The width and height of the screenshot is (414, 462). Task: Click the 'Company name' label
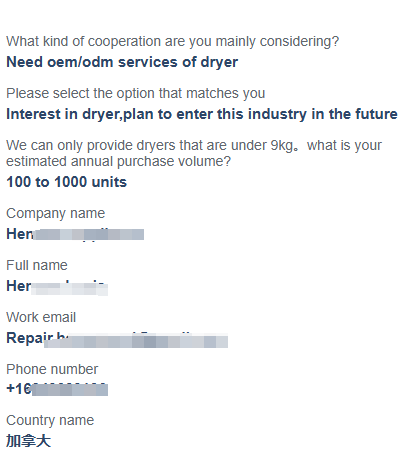pos(56,214)
